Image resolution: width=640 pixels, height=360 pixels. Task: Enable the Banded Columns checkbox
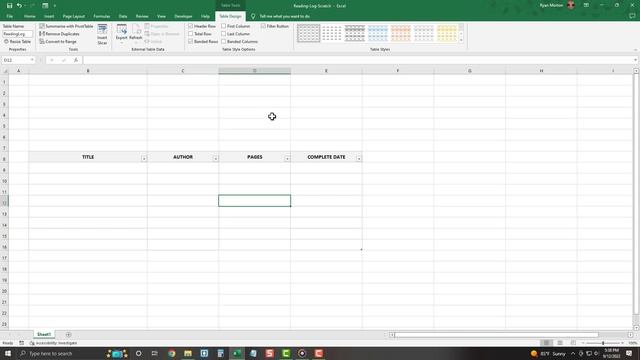(x=224, y=42)
